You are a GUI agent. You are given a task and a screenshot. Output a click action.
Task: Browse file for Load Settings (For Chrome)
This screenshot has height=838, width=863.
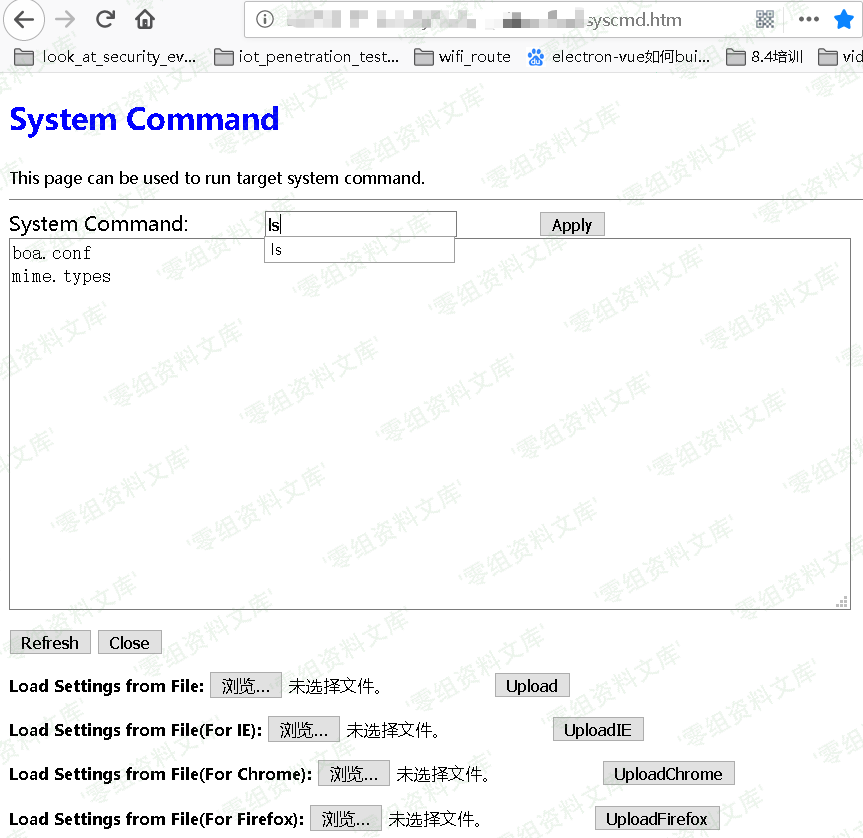354,774
